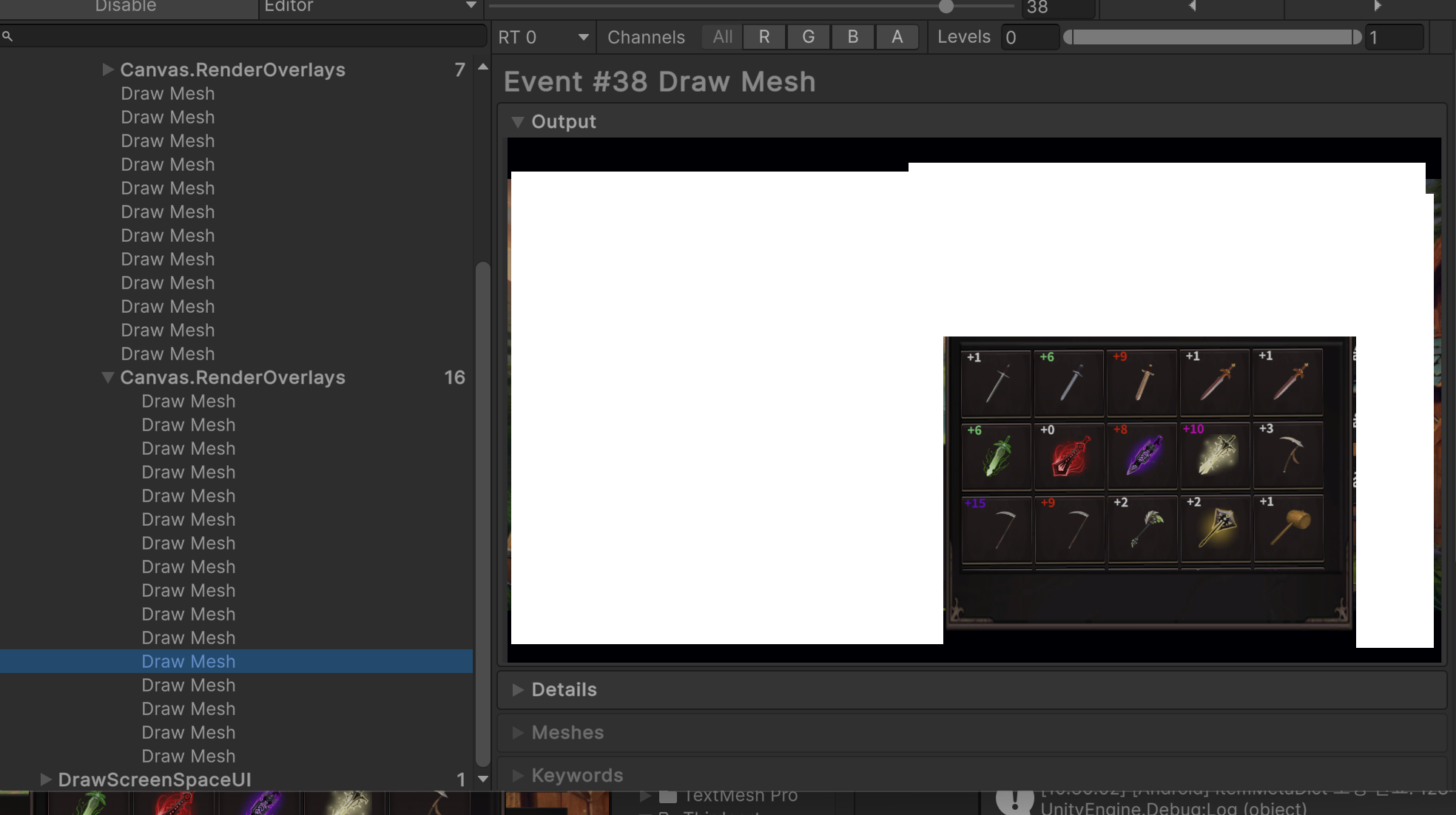
Task: Click glowing white sword item icon
Action: coord(1215,455)
